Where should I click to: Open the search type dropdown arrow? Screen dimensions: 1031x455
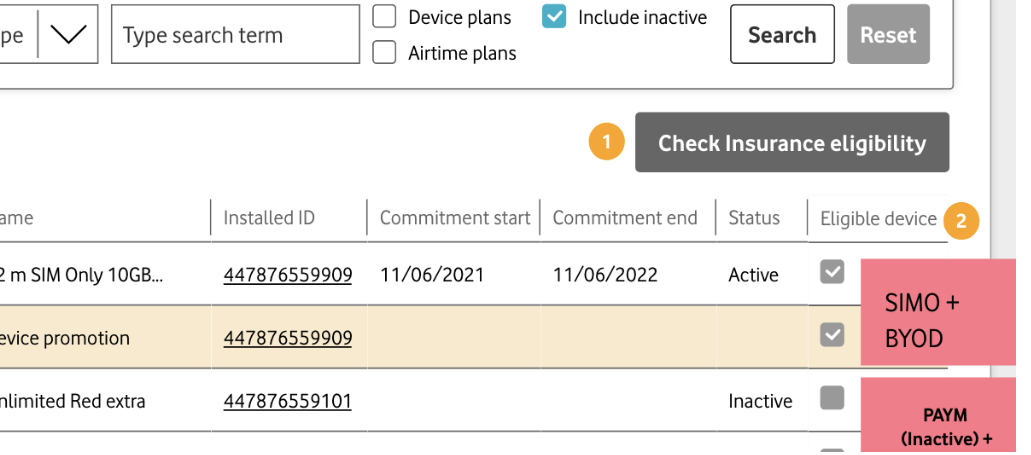point(68,34)
